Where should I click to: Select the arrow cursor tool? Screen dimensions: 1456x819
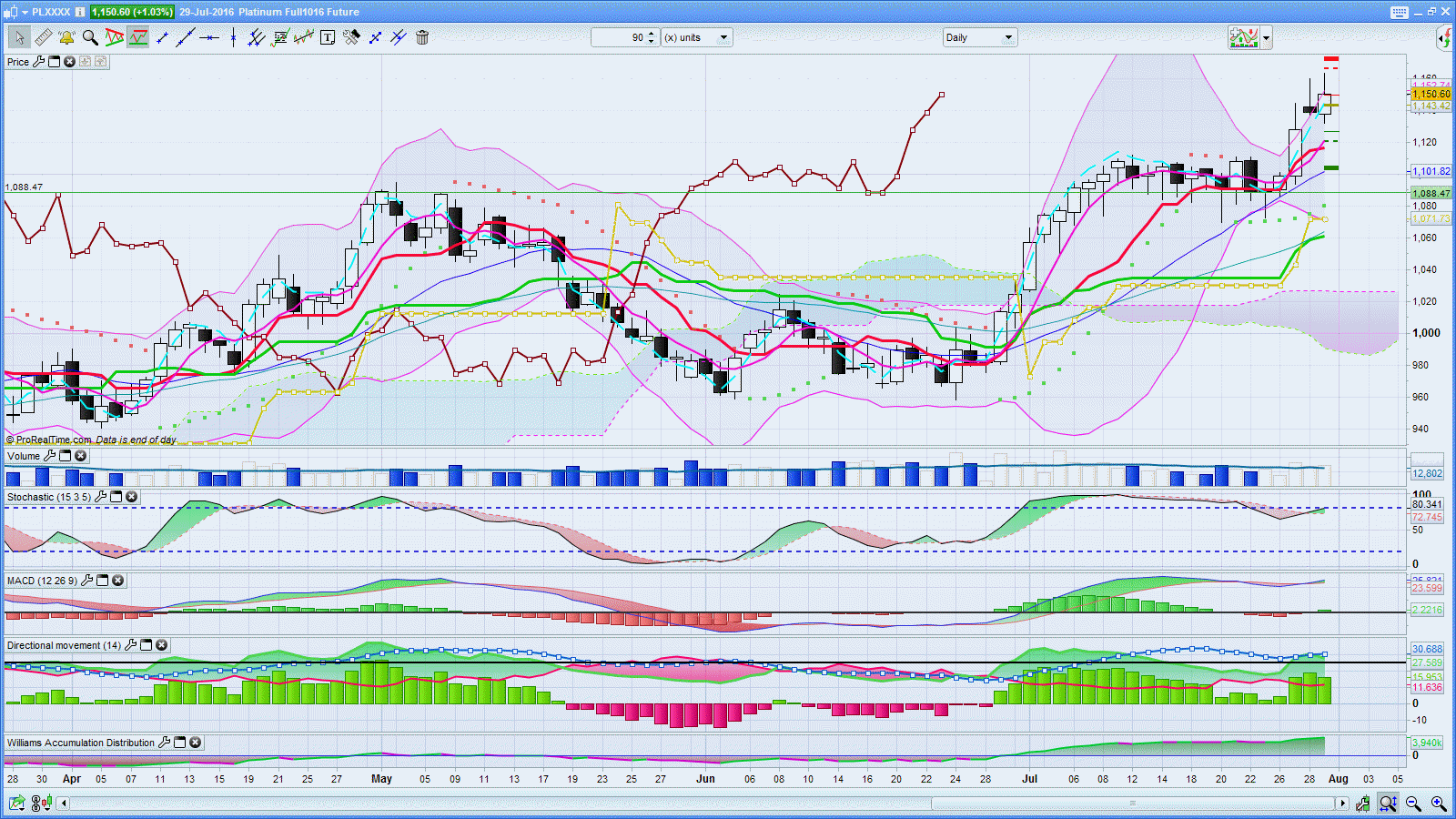pos(19,37)
